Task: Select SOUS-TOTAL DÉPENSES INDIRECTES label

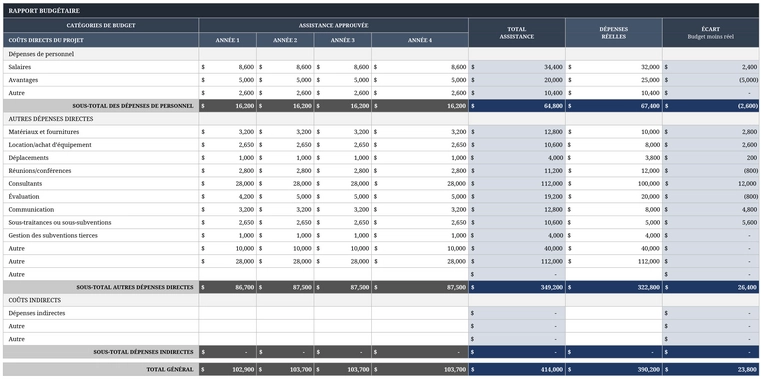Action: pos(101,352)
